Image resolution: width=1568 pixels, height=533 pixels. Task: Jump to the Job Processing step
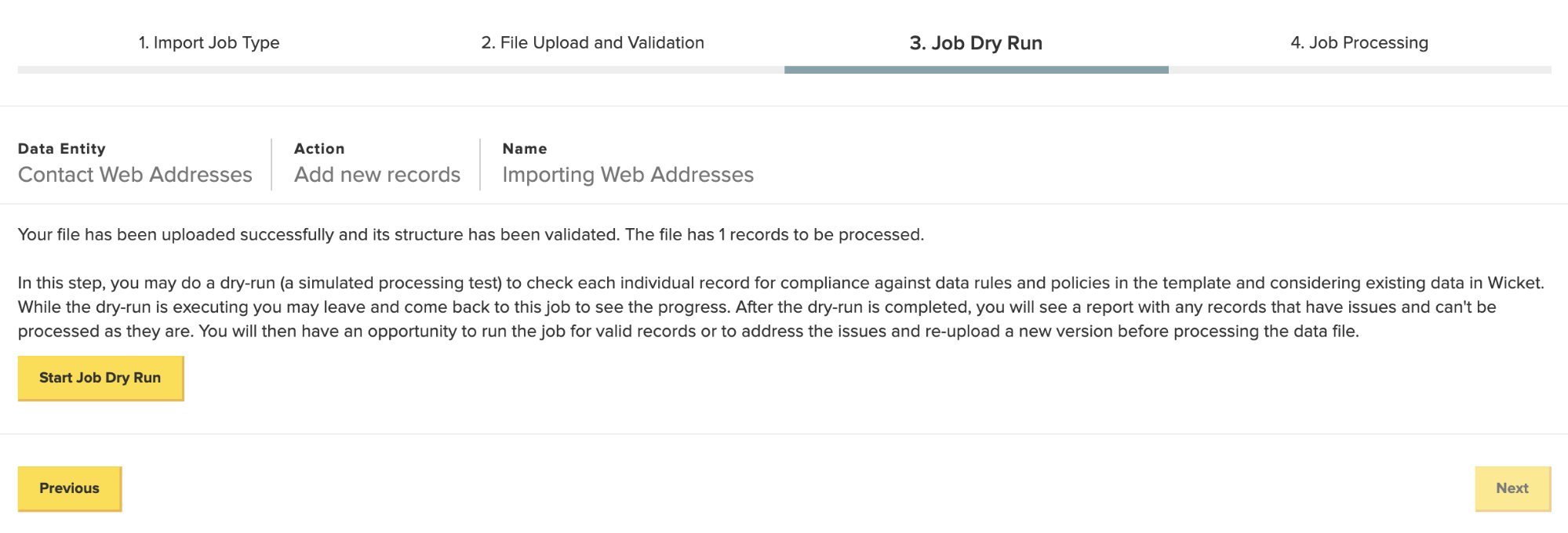pos(1359,42)
